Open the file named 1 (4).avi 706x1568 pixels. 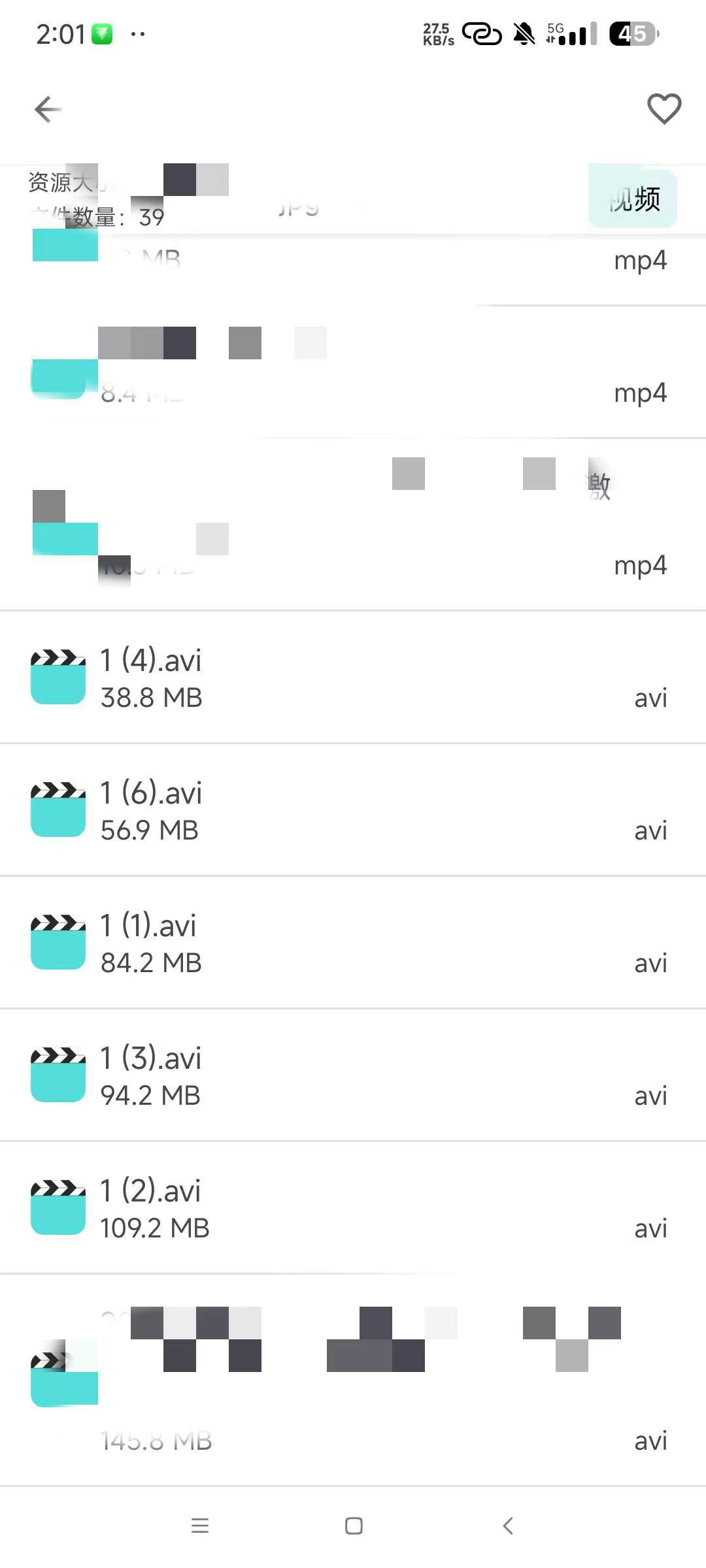pyautogui.click(x=151, y=661)
